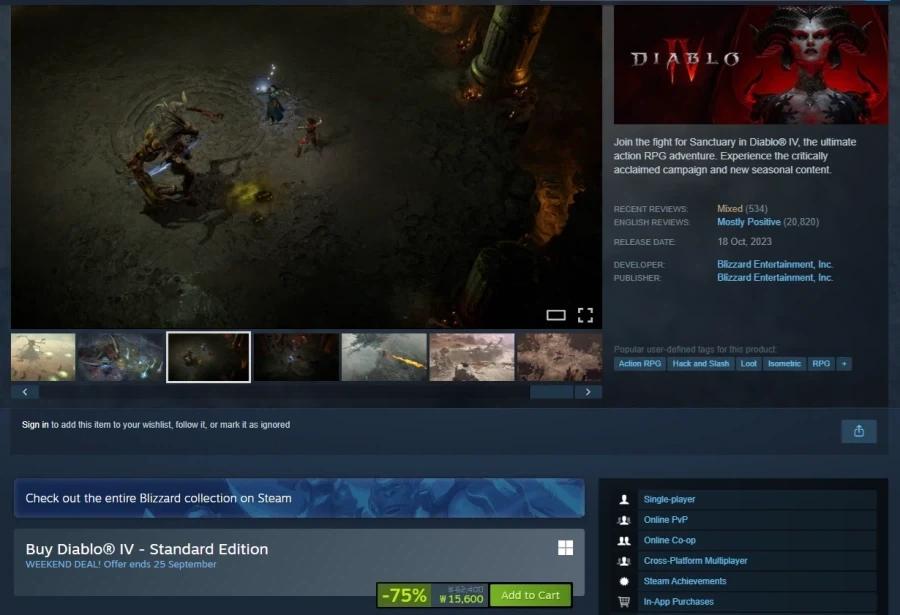This screenshot has height=615, width=900.
Task: Select the fourth dark red cavern thumbnail
Action: pyautogui.click(x=296, y=357)
